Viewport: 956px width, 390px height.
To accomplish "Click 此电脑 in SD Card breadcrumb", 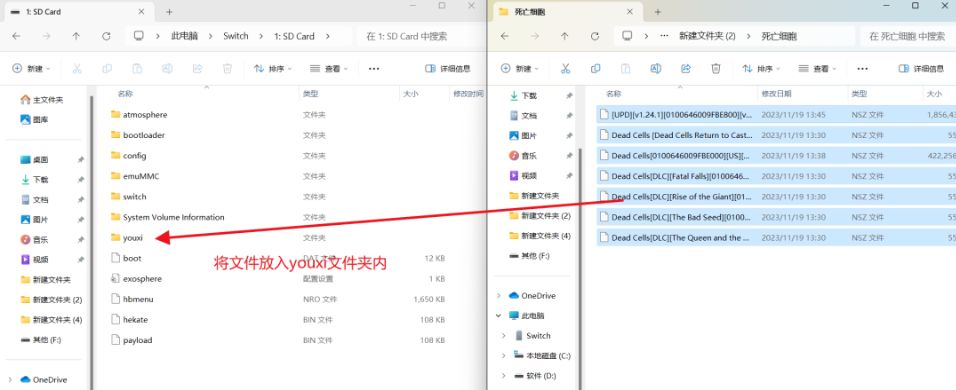I will click(184, 36).
